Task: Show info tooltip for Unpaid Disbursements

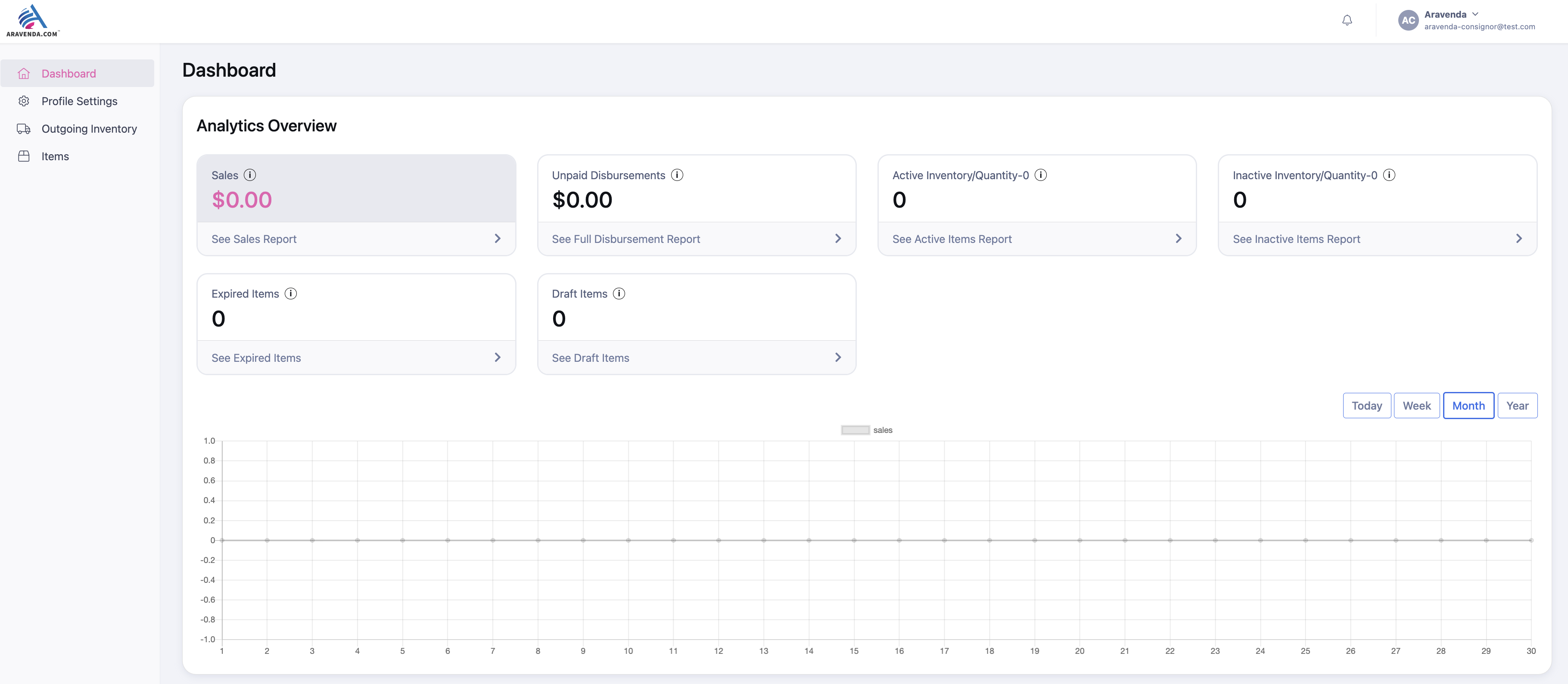Action: pyautogui.click(x=677, y=175)
